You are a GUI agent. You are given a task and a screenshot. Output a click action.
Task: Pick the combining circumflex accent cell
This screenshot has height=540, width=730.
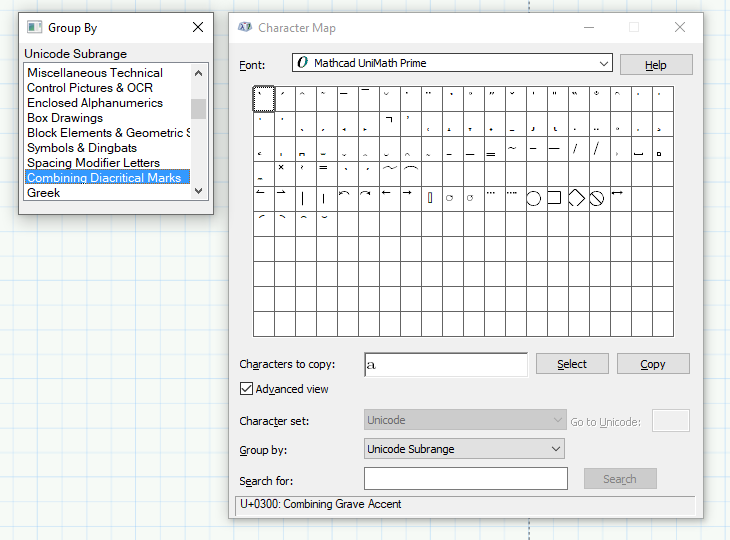click(306, 99)
